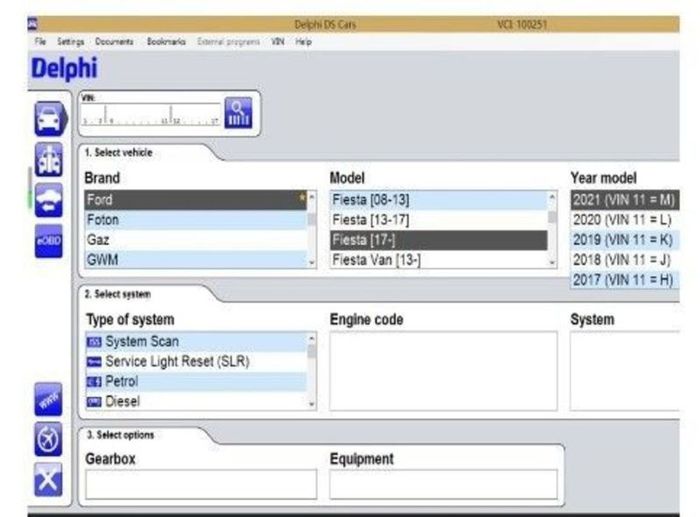Click the app icon in title bar

tap(32, 24)
